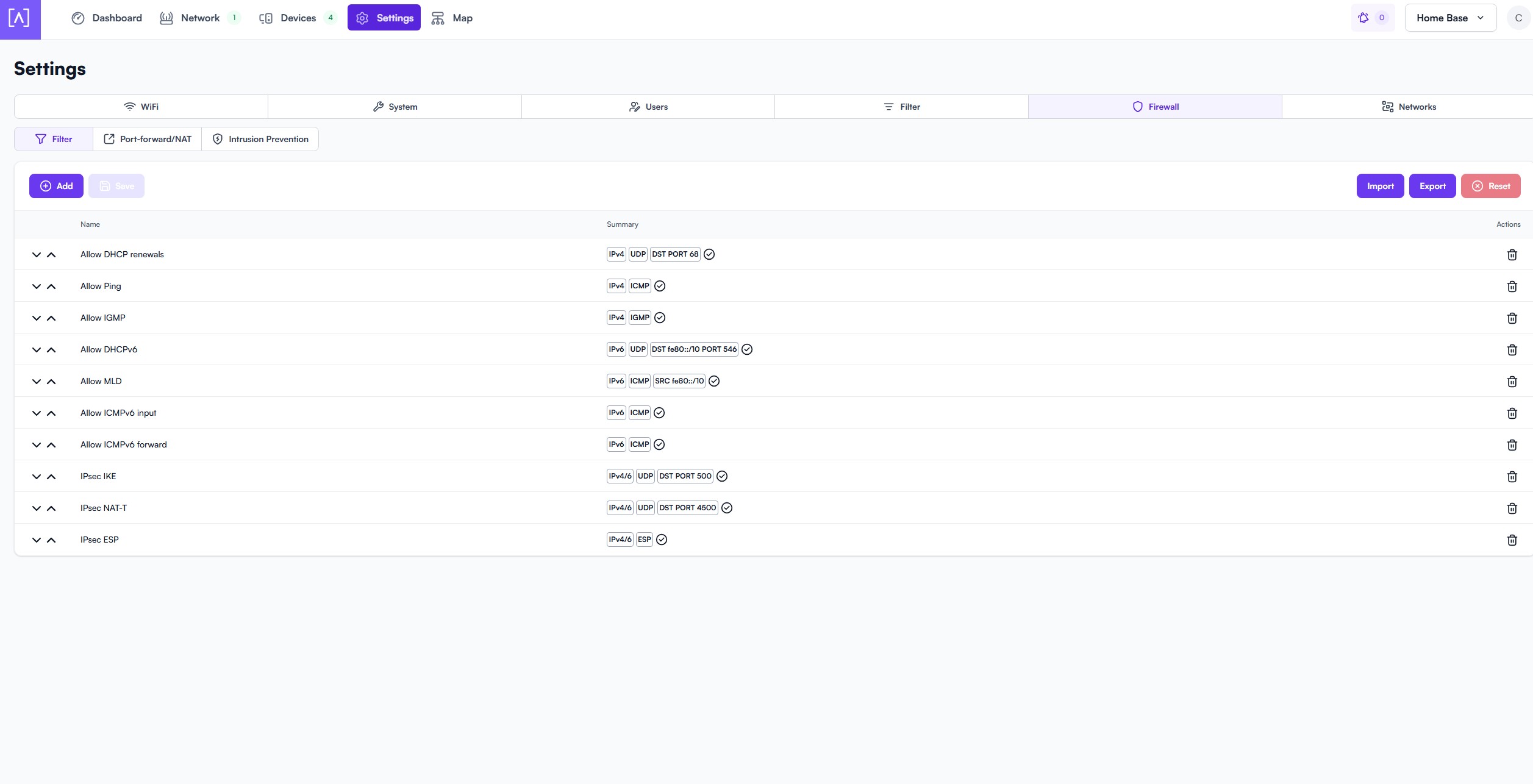The image size is (1533, 784).
Task: Move Allow MLD rule down
Action: pyautogui.click(x=37, y=382)
